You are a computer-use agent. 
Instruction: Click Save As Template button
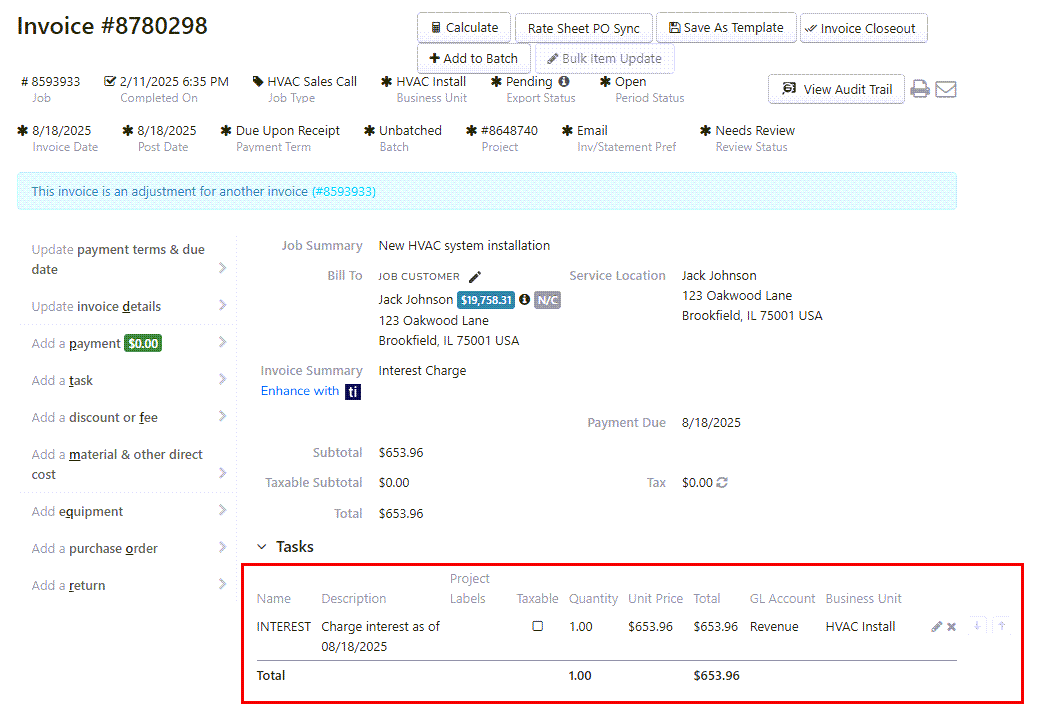726,28
